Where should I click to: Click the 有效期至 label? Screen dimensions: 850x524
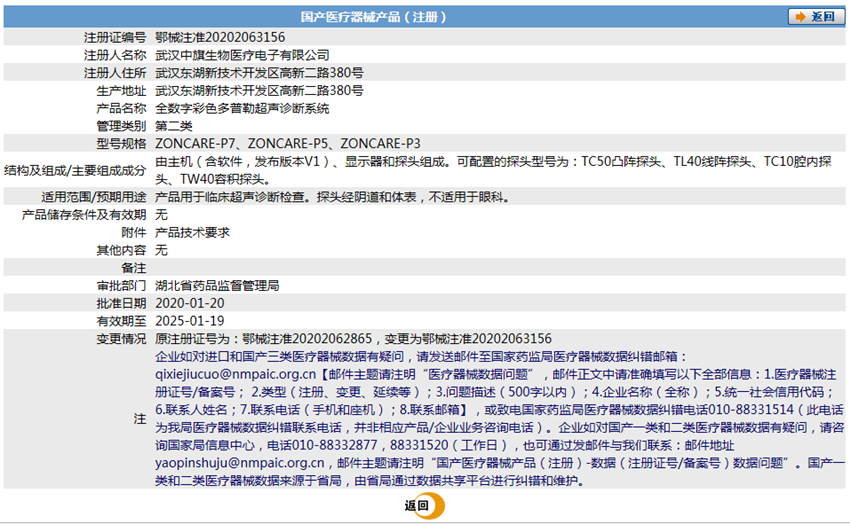pos(121,321)
